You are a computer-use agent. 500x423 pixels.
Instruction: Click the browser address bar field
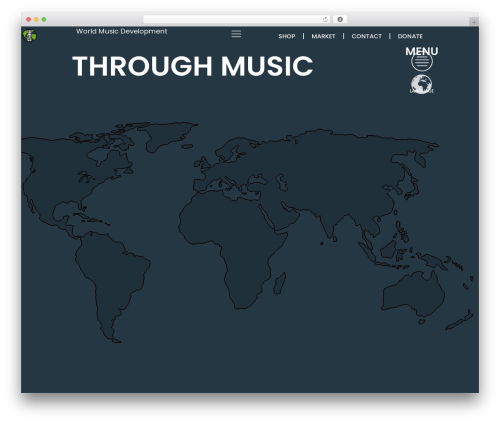[237, 19]
